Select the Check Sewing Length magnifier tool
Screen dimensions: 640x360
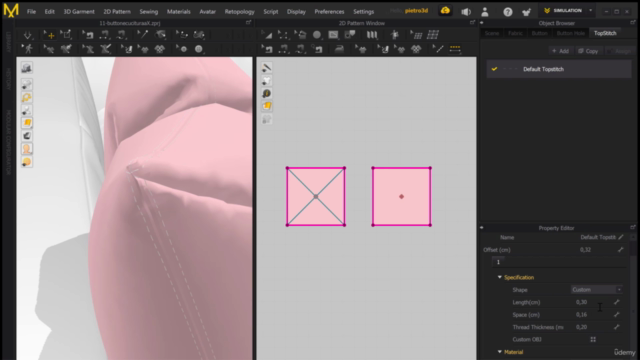point(317,49)
